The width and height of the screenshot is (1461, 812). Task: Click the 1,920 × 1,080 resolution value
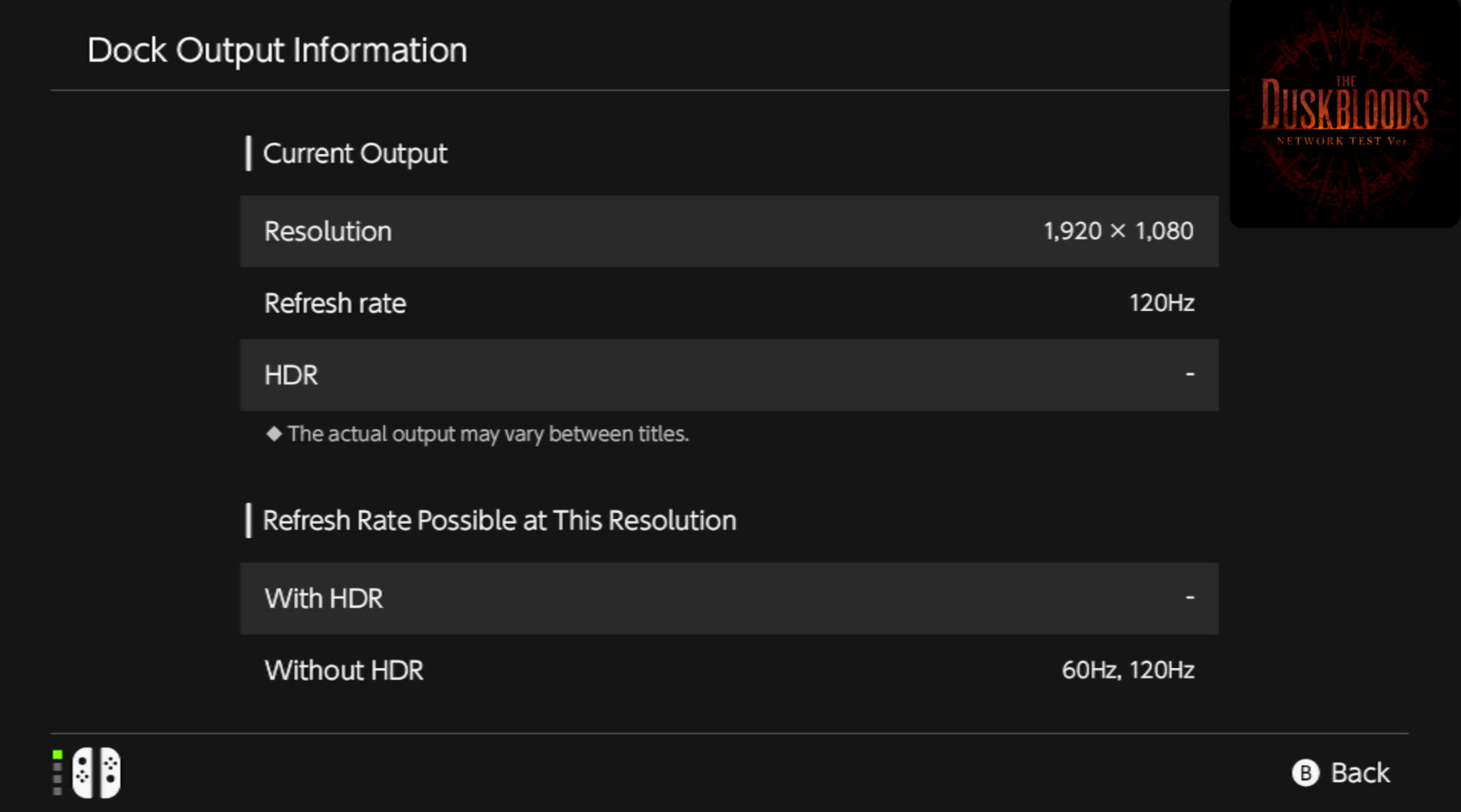(1118, 232)
